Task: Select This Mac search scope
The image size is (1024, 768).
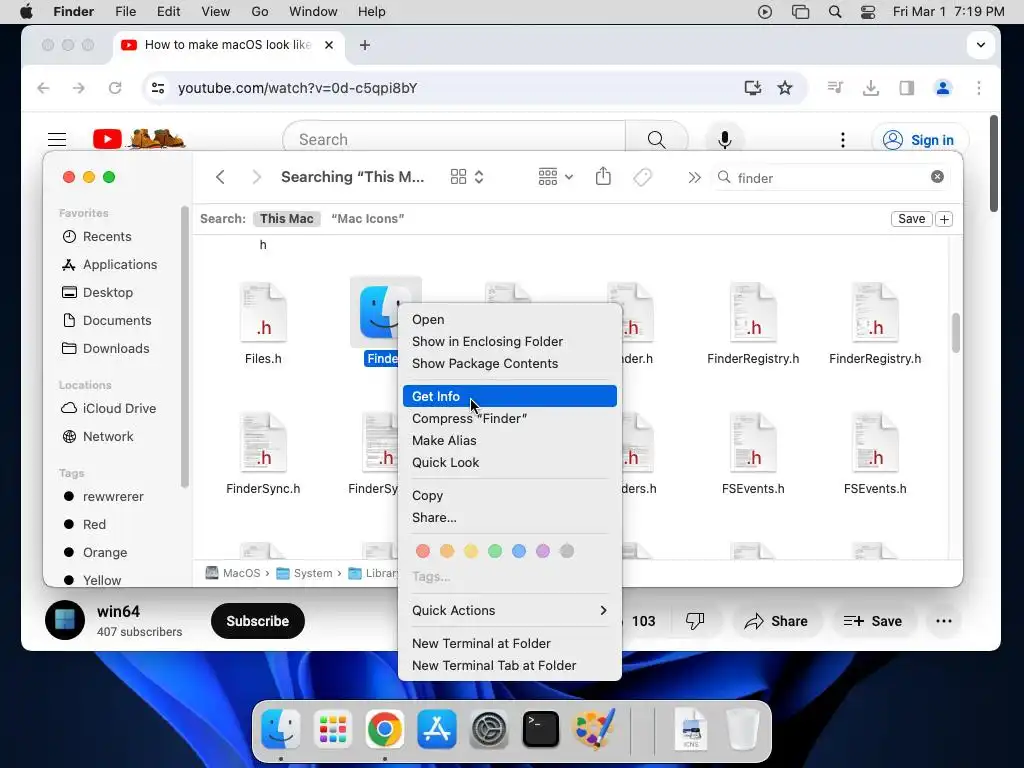Action: [x=287, y=219]
